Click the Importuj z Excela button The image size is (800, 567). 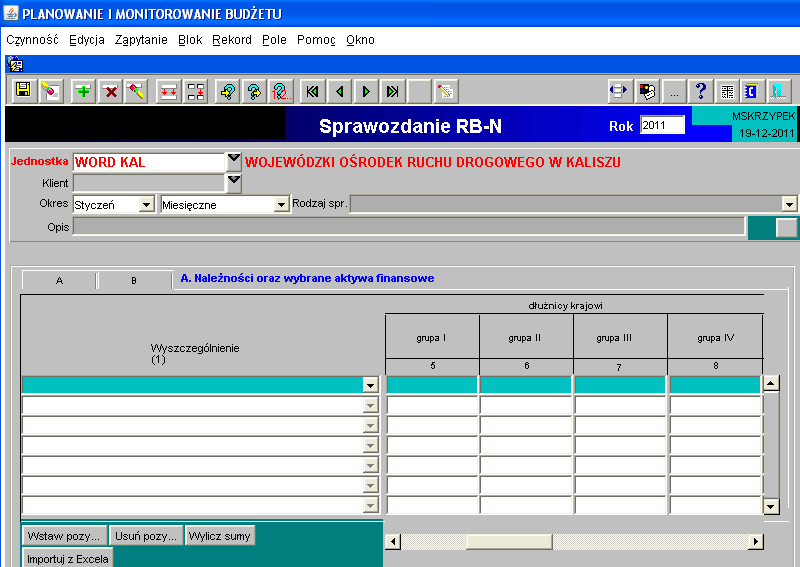67,558
